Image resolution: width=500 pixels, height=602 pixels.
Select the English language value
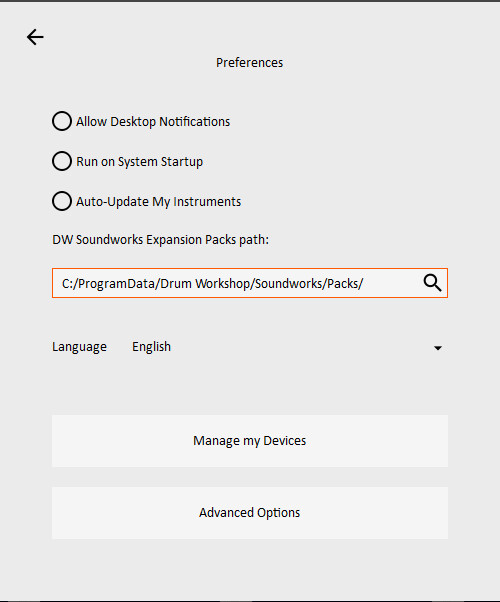[151, 347]
